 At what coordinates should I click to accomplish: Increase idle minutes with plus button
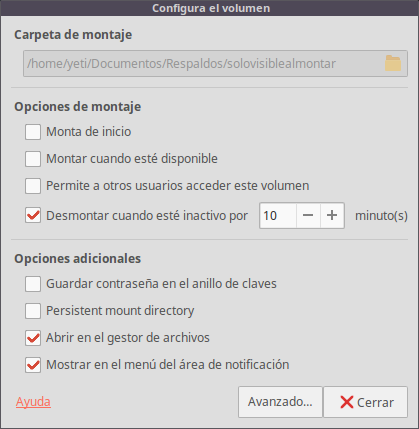pyautogui.click(x=332, y=215)
